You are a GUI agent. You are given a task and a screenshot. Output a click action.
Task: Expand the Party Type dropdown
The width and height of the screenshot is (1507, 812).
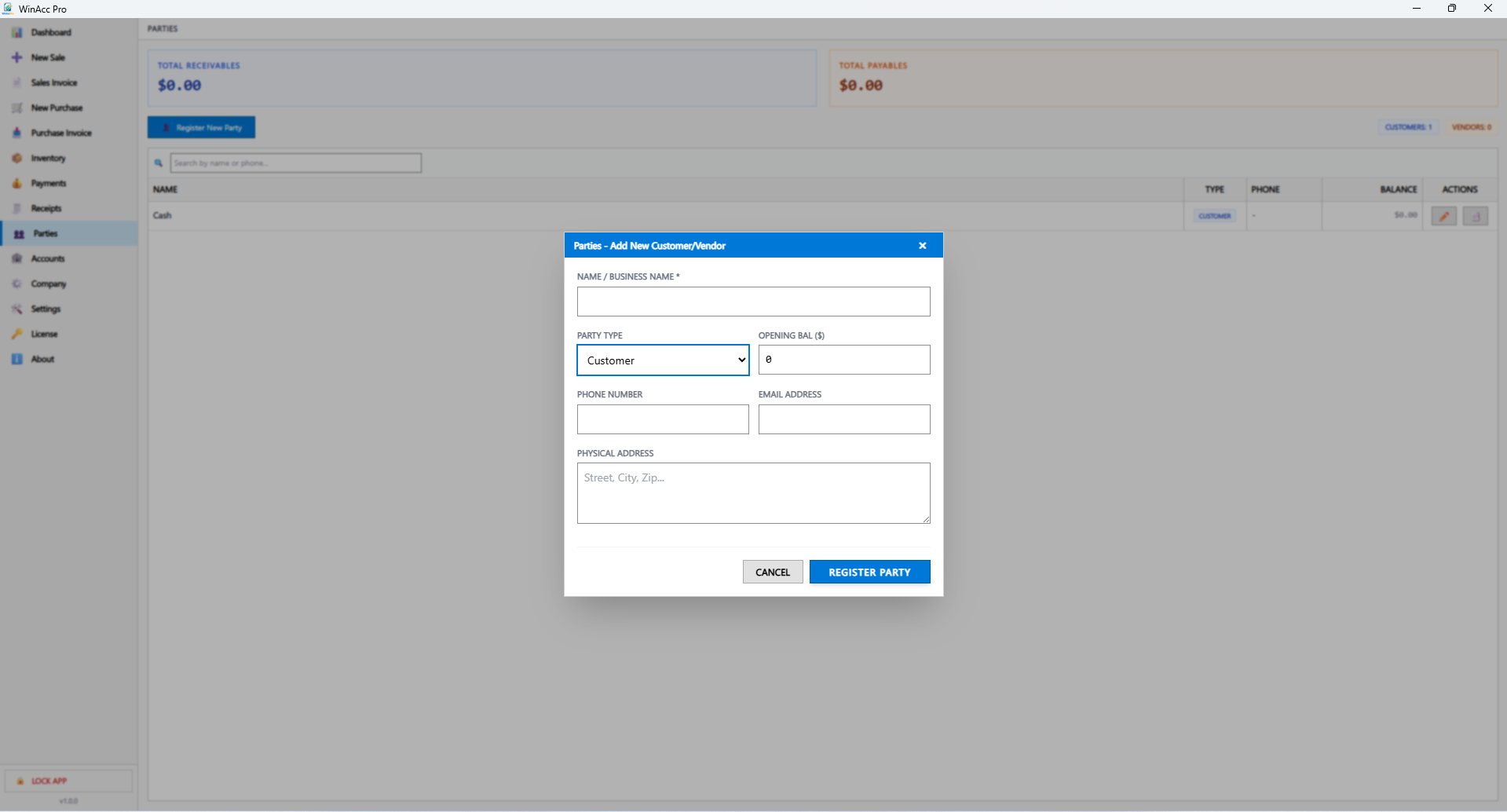click(663, 360)
